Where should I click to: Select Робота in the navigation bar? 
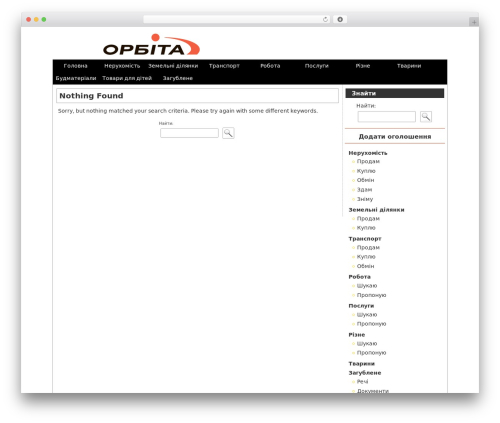(270, 66)
